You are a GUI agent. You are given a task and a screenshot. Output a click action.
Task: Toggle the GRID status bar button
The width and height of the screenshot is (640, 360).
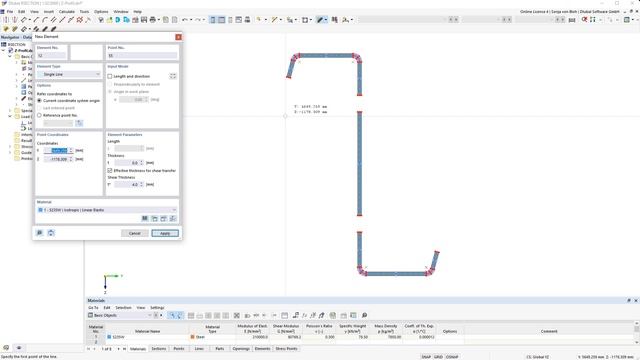tap(438, 357)
